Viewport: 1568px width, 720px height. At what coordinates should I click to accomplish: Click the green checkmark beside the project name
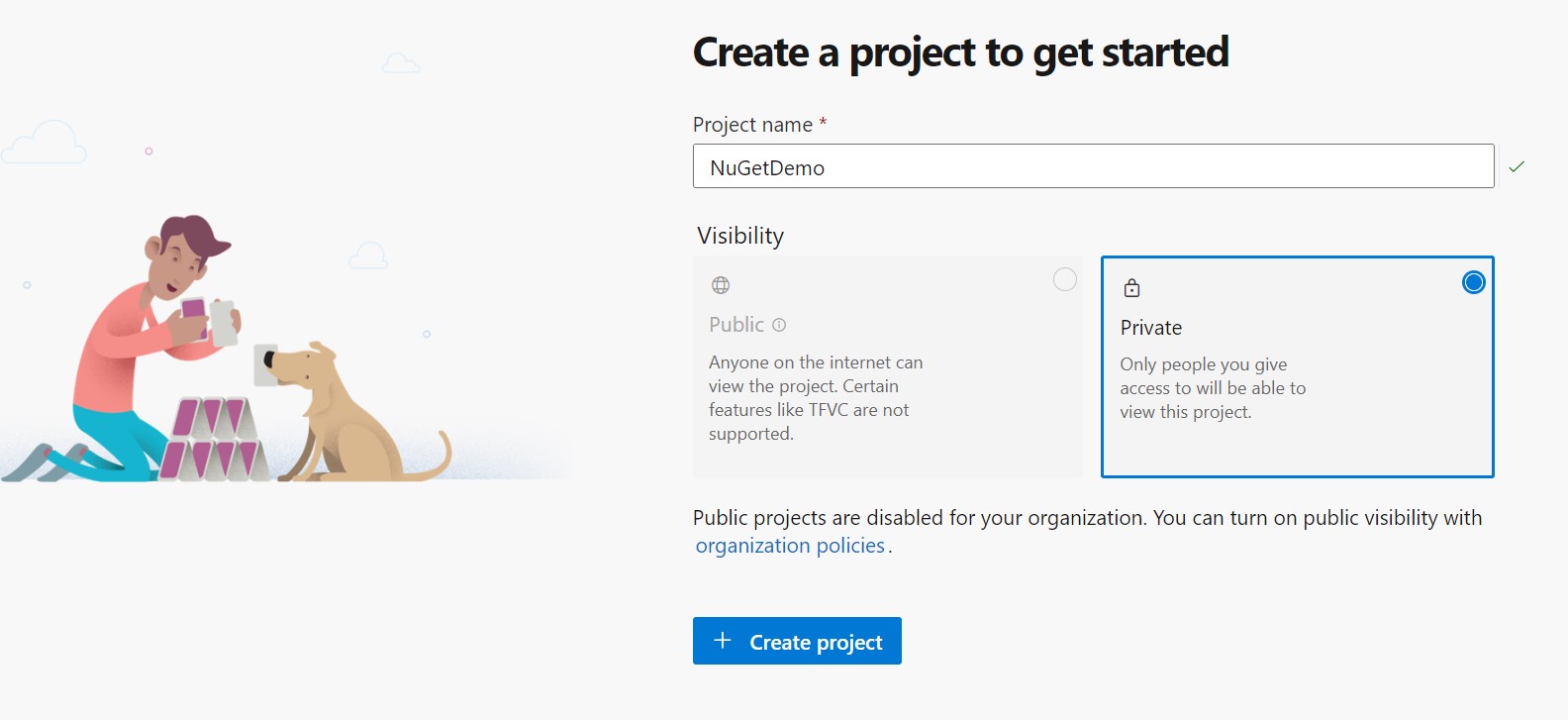pyautogui.click(x=1517, y=166)
